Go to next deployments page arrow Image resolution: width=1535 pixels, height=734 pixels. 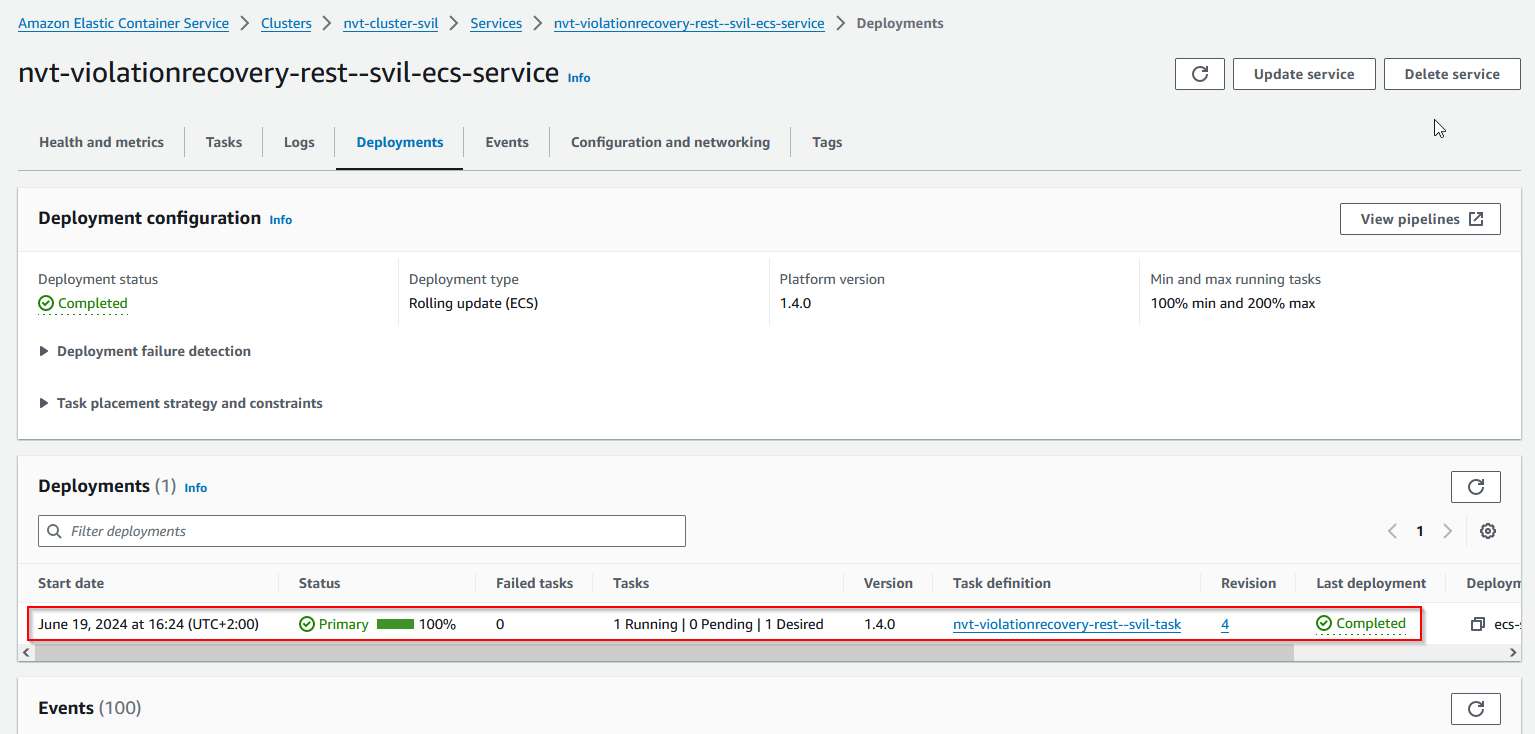click(x=1447, y=531)
